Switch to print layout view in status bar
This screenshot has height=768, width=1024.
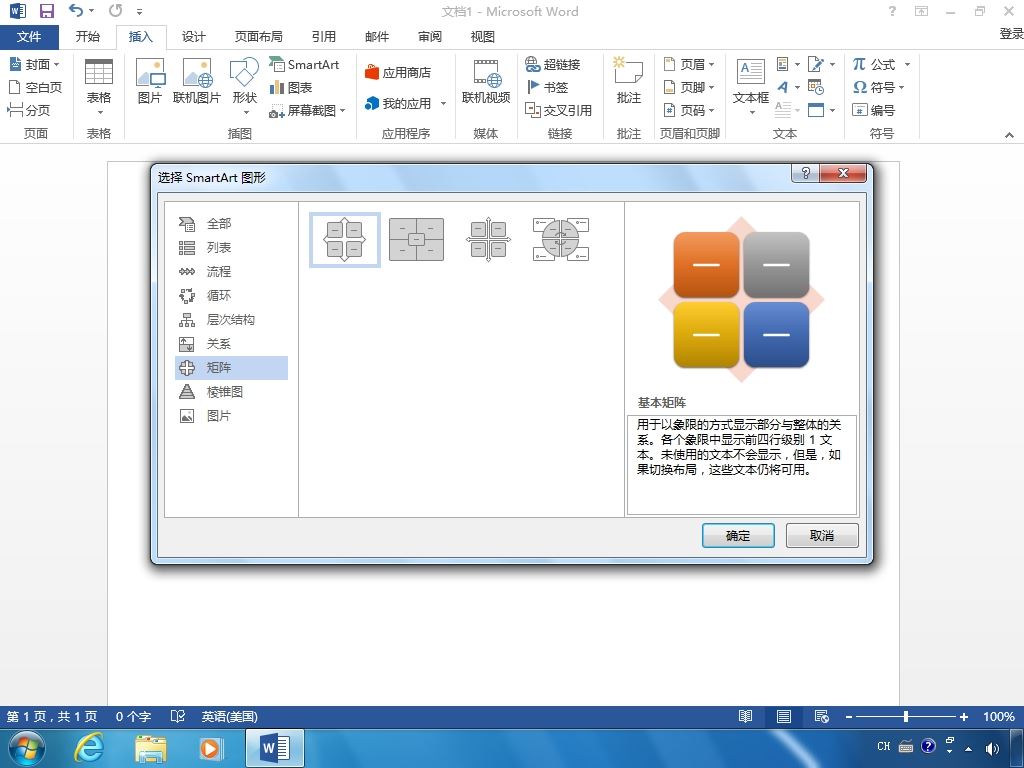[x=784, y=716]
